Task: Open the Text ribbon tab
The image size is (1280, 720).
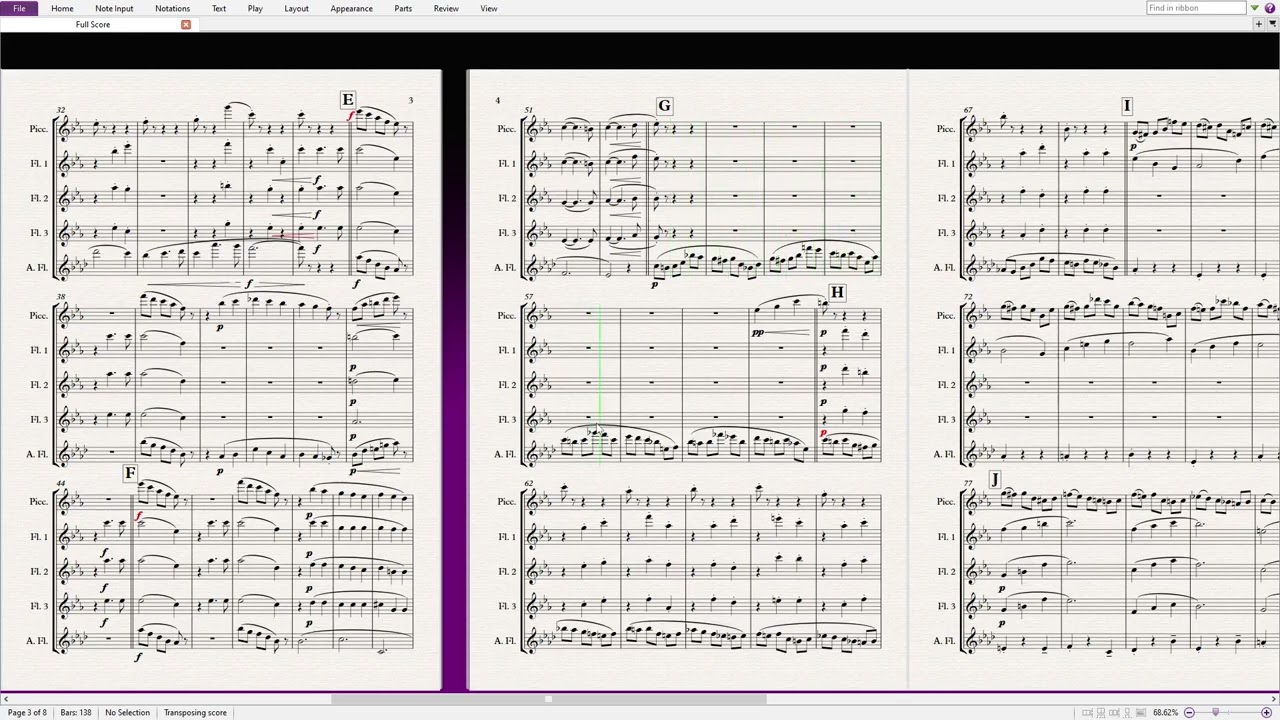Action: coord(219,8)
